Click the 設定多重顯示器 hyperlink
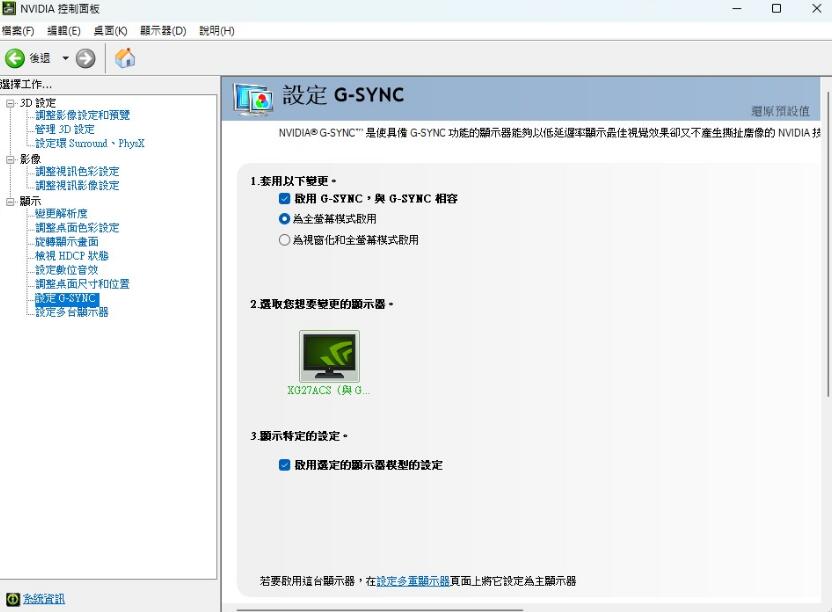This screenshot has width=832, height=612. point(412,581)
